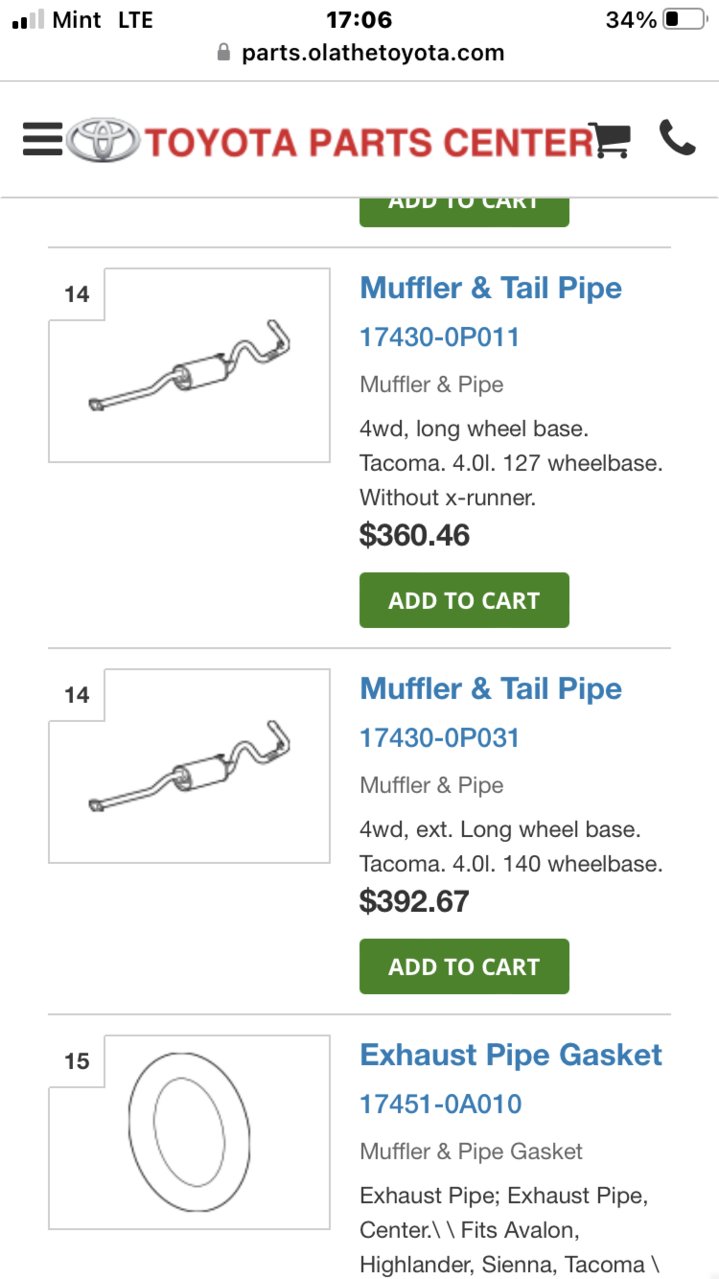Tap the Toyota logo emblem

pos(104,141)
